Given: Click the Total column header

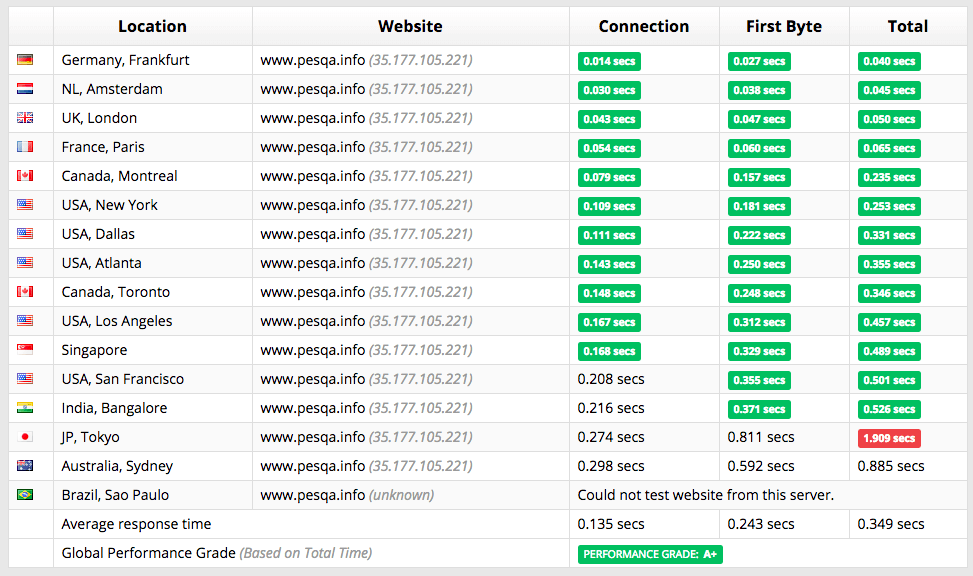Looking at the screenshot, I should click(908, 26).
